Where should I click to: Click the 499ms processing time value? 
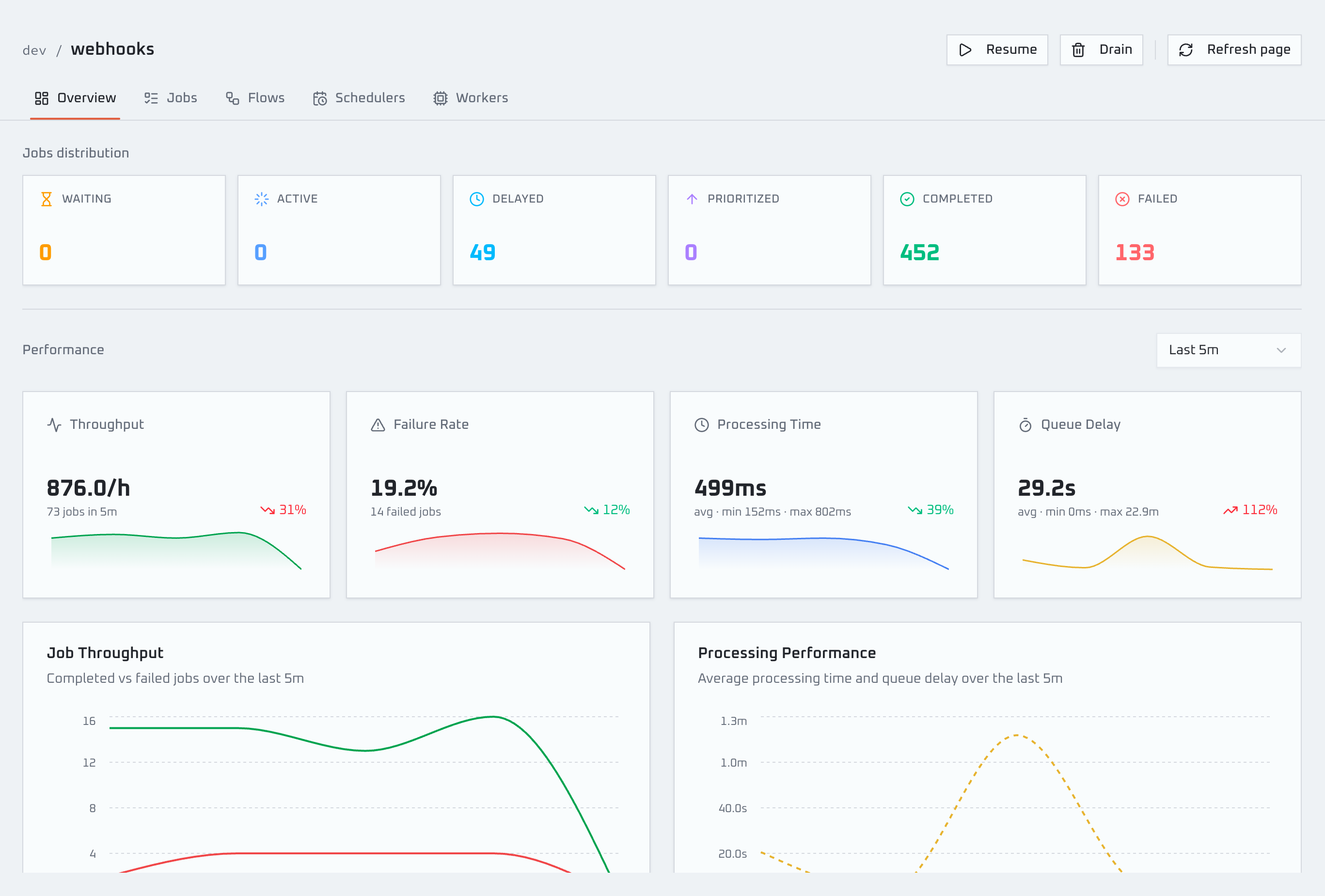click(730, 488)
